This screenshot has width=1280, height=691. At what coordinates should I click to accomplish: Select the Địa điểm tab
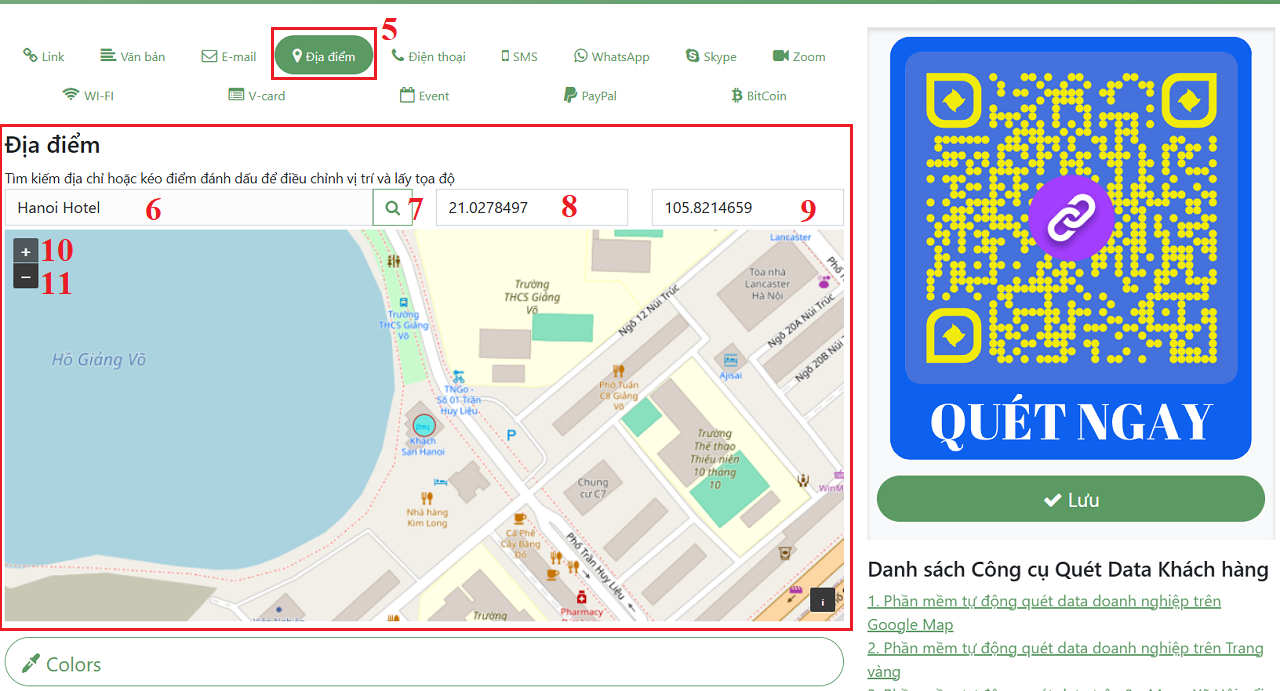coord(324,56)
